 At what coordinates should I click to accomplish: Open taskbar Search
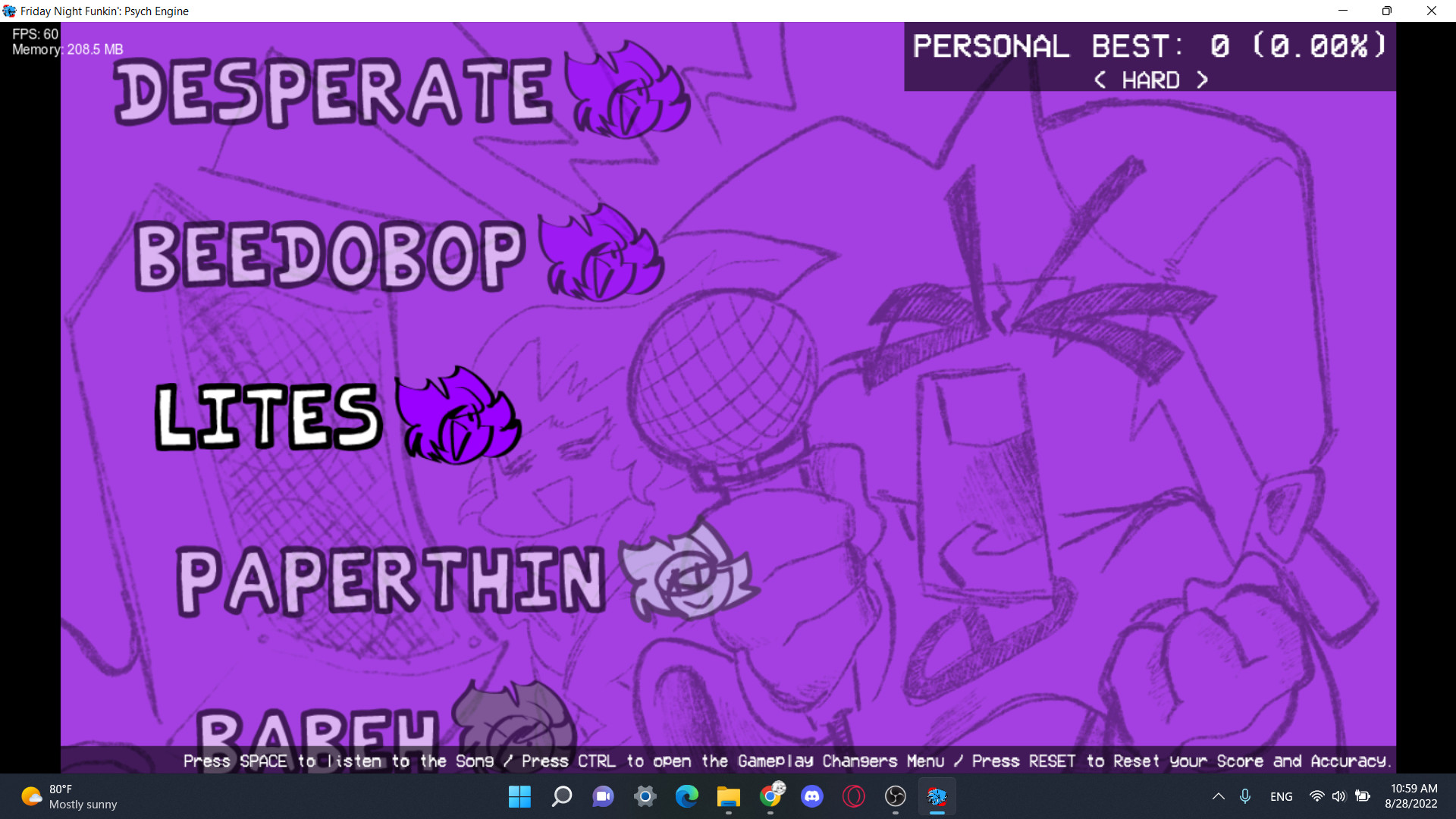561,796
